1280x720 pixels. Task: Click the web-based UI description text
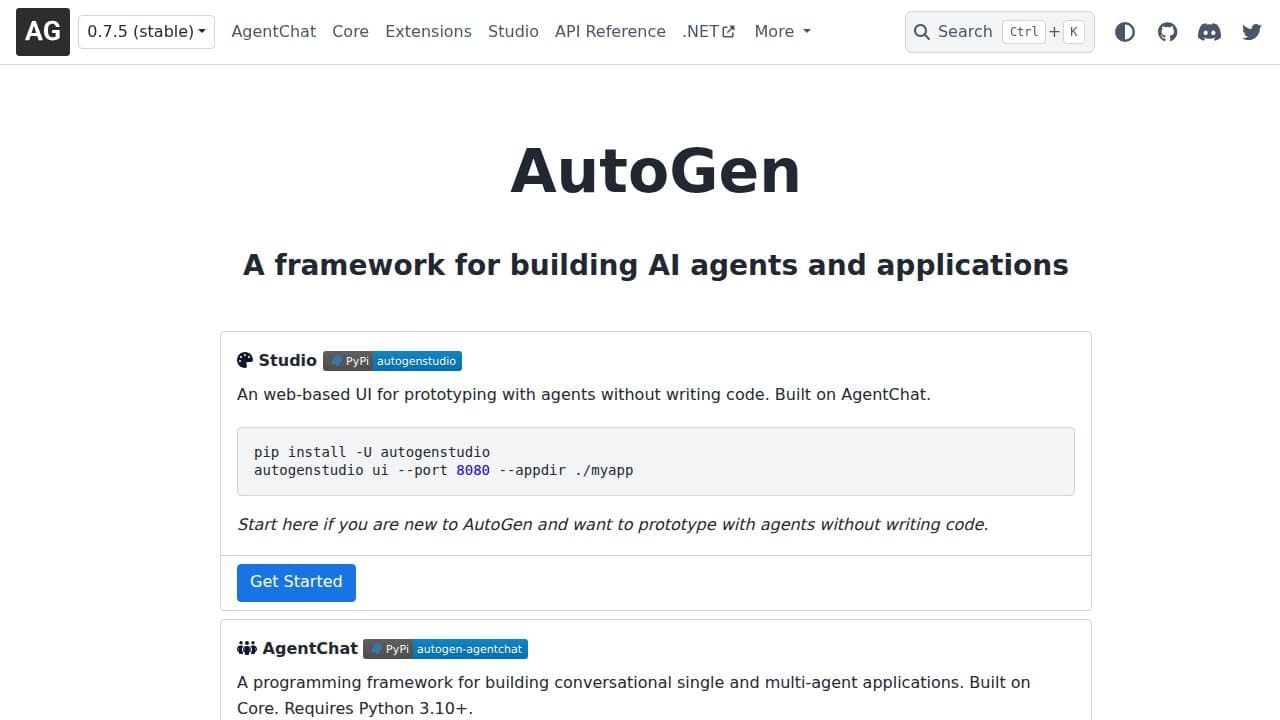pos(584,394)
